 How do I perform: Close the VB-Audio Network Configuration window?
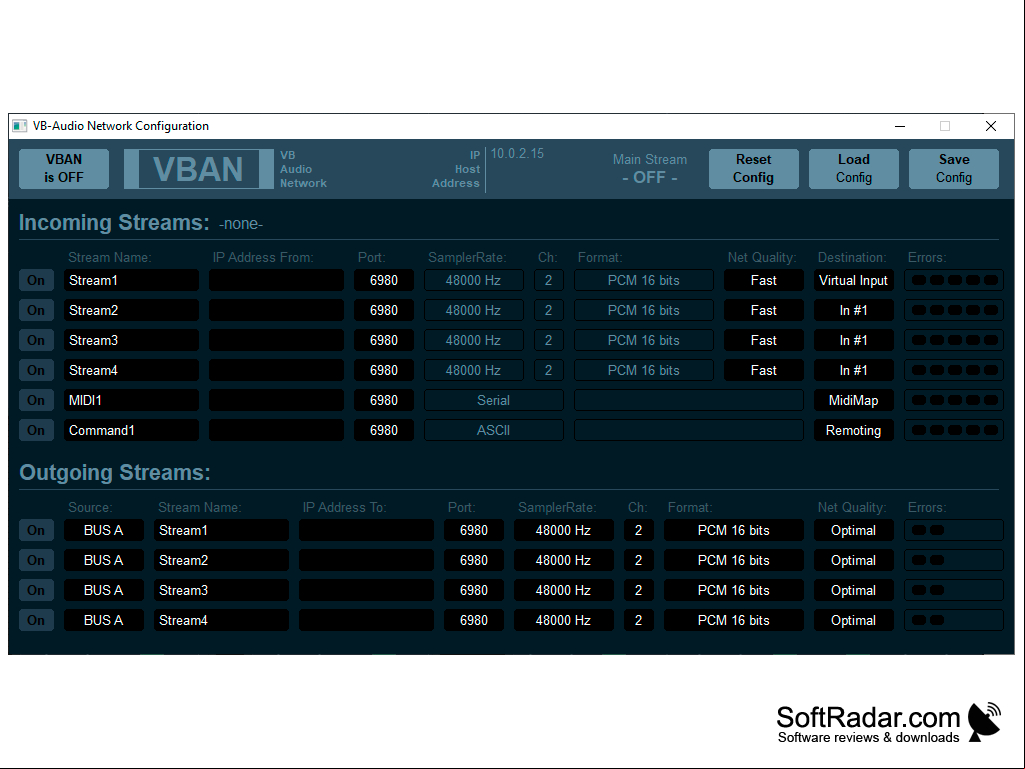pos(991,126)
